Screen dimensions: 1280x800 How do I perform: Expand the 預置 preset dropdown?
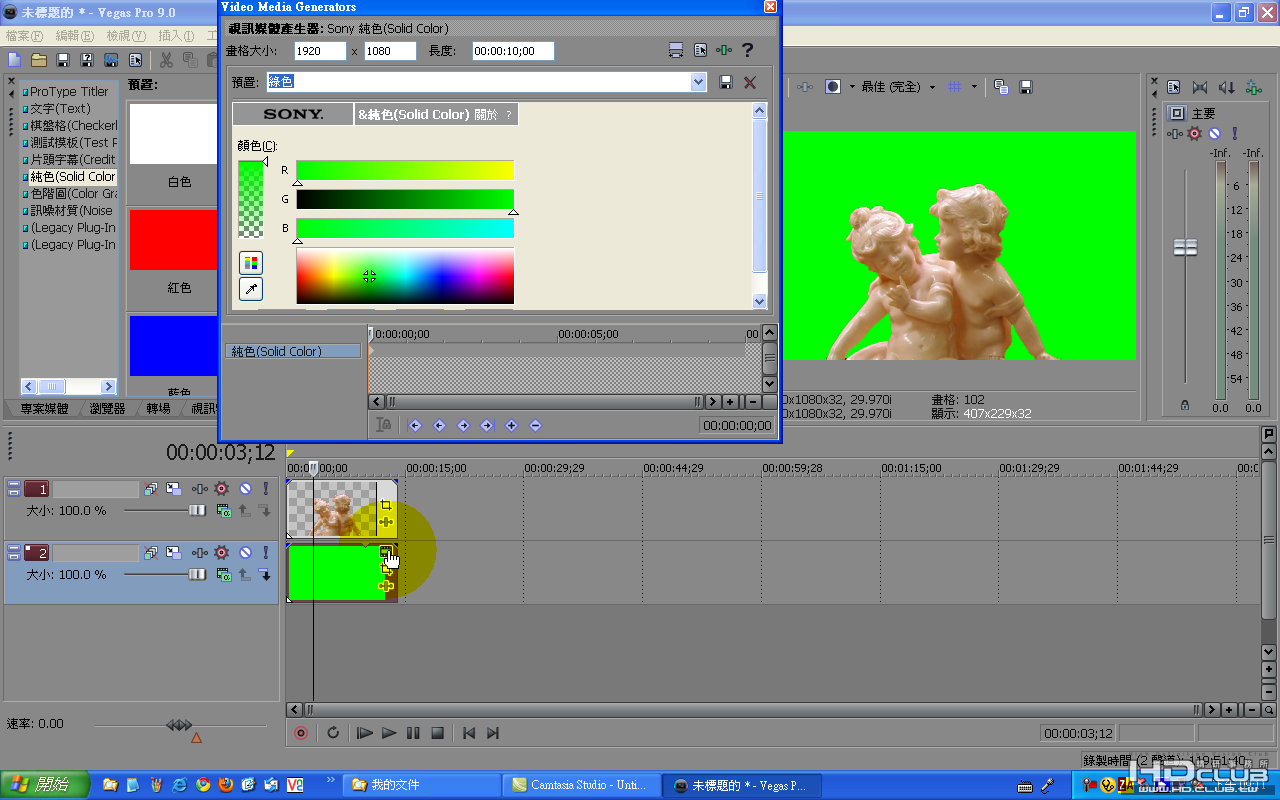(698, 82)
